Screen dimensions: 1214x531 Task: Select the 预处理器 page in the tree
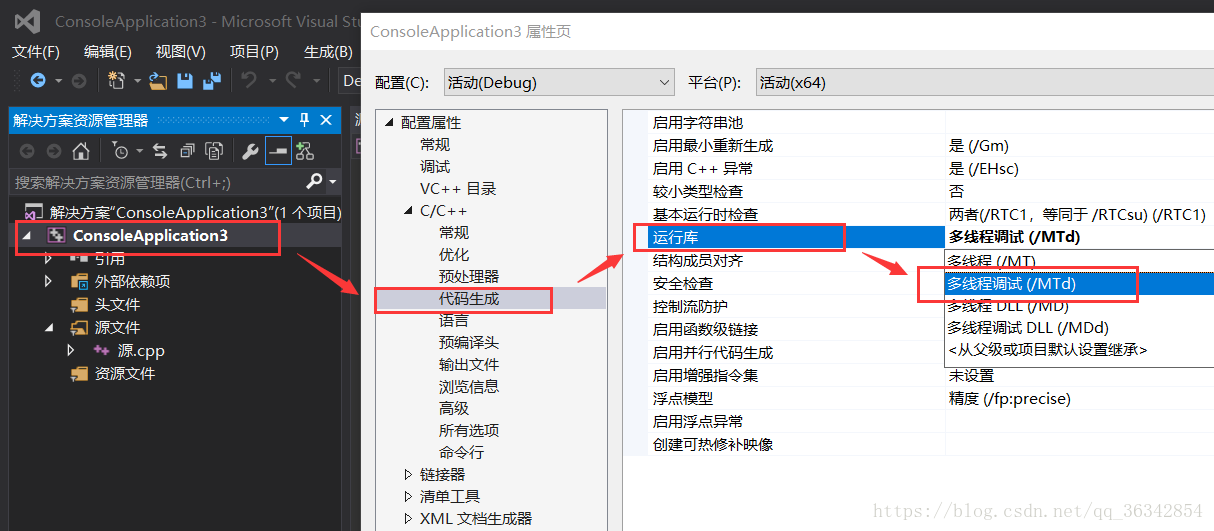click(469, 276)
